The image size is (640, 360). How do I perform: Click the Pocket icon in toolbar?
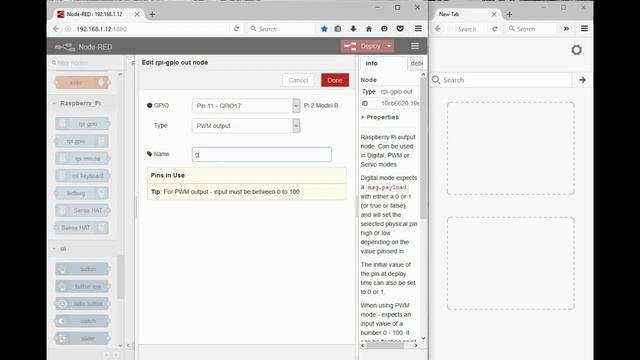(400, 29)
